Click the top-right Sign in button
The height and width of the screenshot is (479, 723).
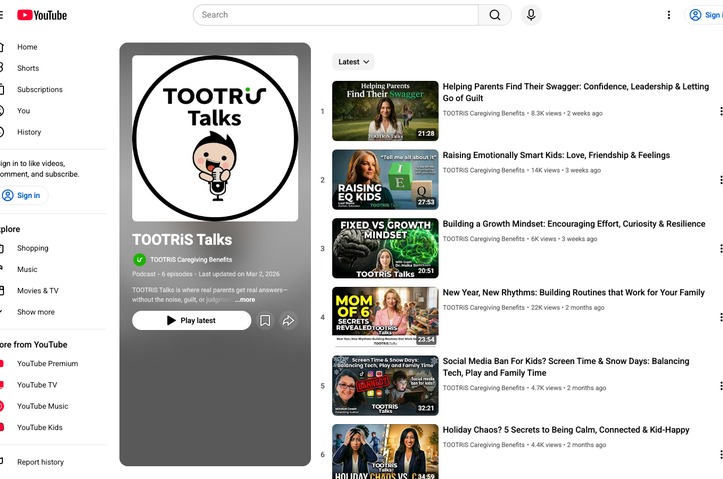coord(704,15)
